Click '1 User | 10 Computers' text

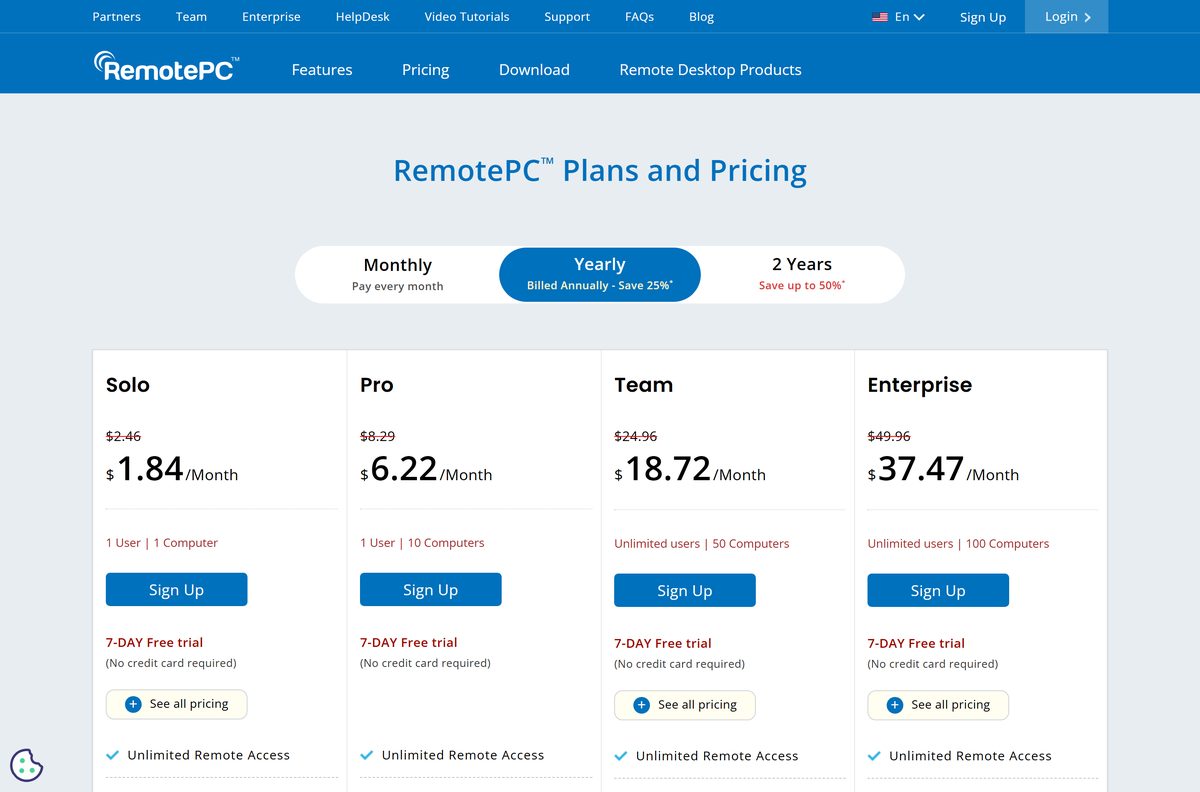[422, 543]
